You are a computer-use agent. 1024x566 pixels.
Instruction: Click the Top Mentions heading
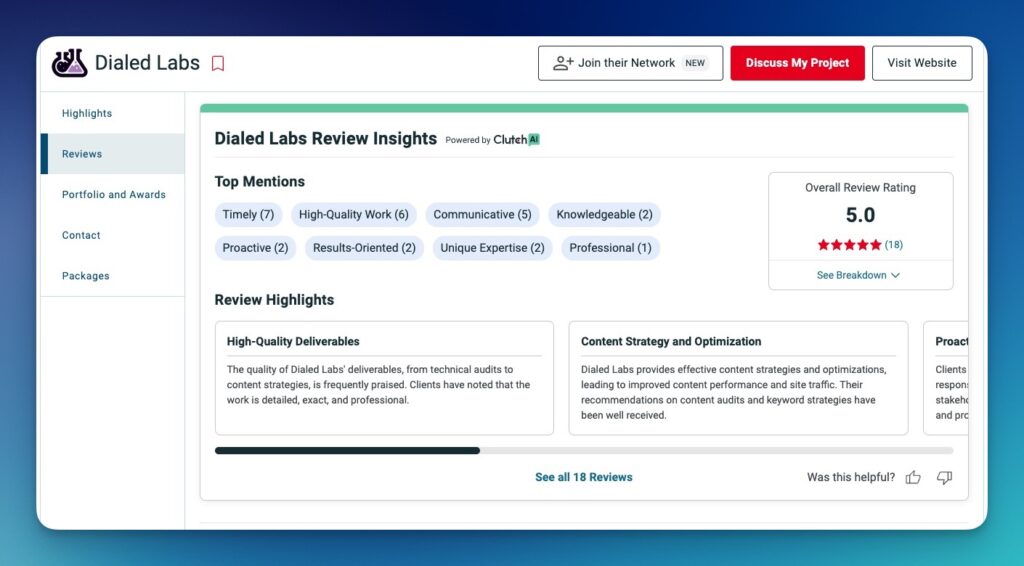coord(260,181)
